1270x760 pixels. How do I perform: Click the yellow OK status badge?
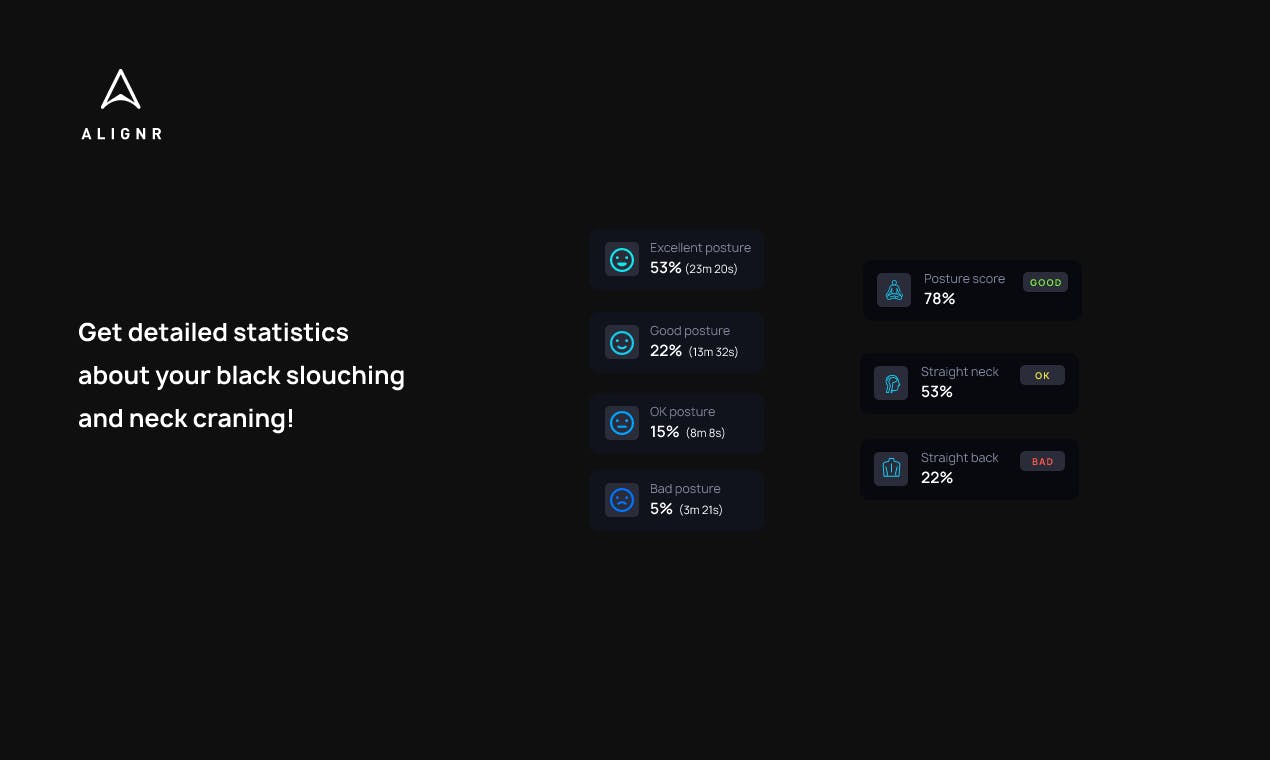click(x=1042, y=375)
